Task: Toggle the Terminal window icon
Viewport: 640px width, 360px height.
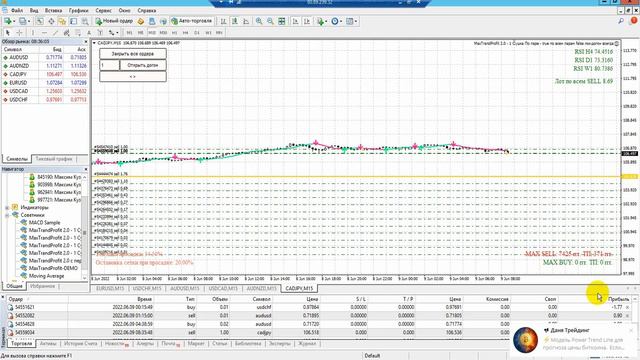Action: point(73,21)
